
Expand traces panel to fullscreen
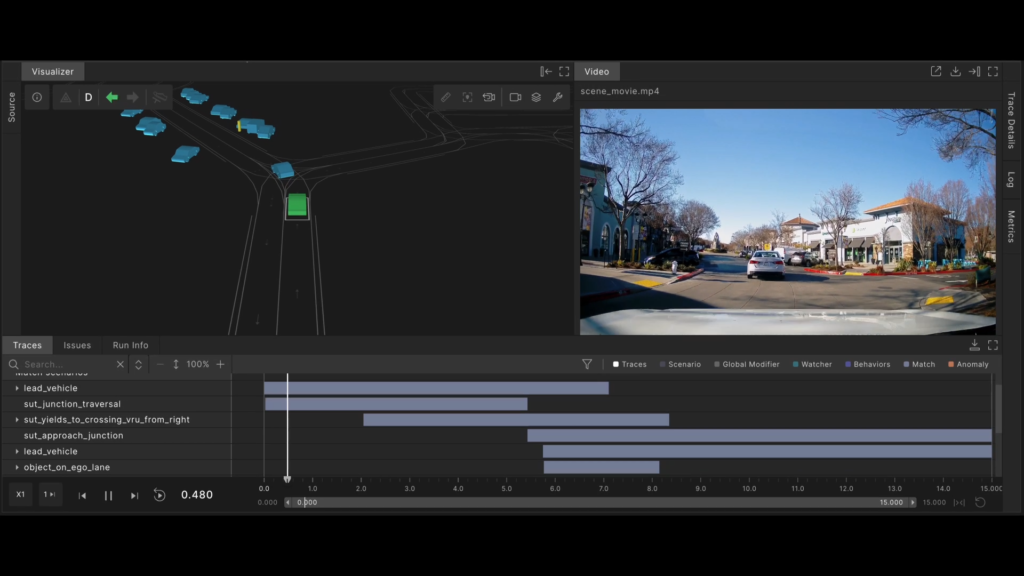993,345
